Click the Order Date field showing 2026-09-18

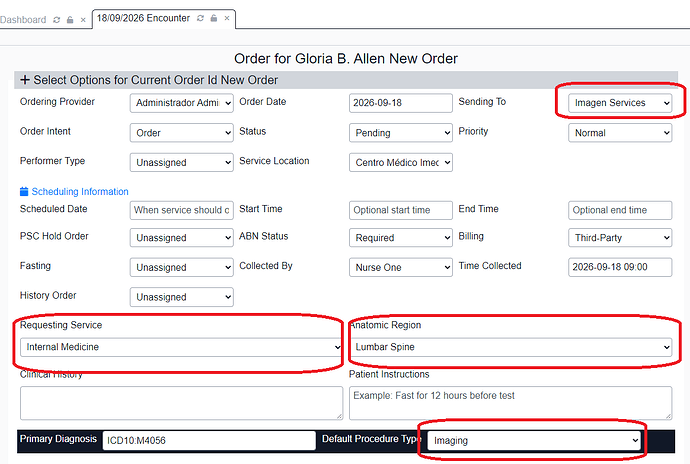coord(400,103)
